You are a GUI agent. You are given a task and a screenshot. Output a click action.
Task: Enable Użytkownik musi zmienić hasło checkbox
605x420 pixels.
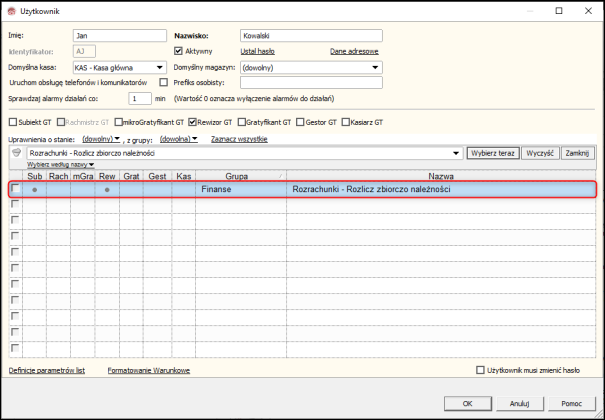[480, 370]
